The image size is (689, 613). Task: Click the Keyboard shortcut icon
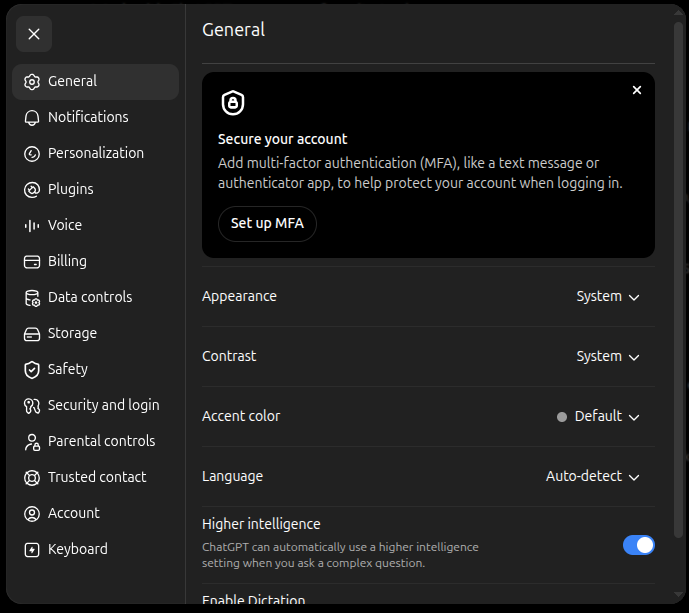32,550
